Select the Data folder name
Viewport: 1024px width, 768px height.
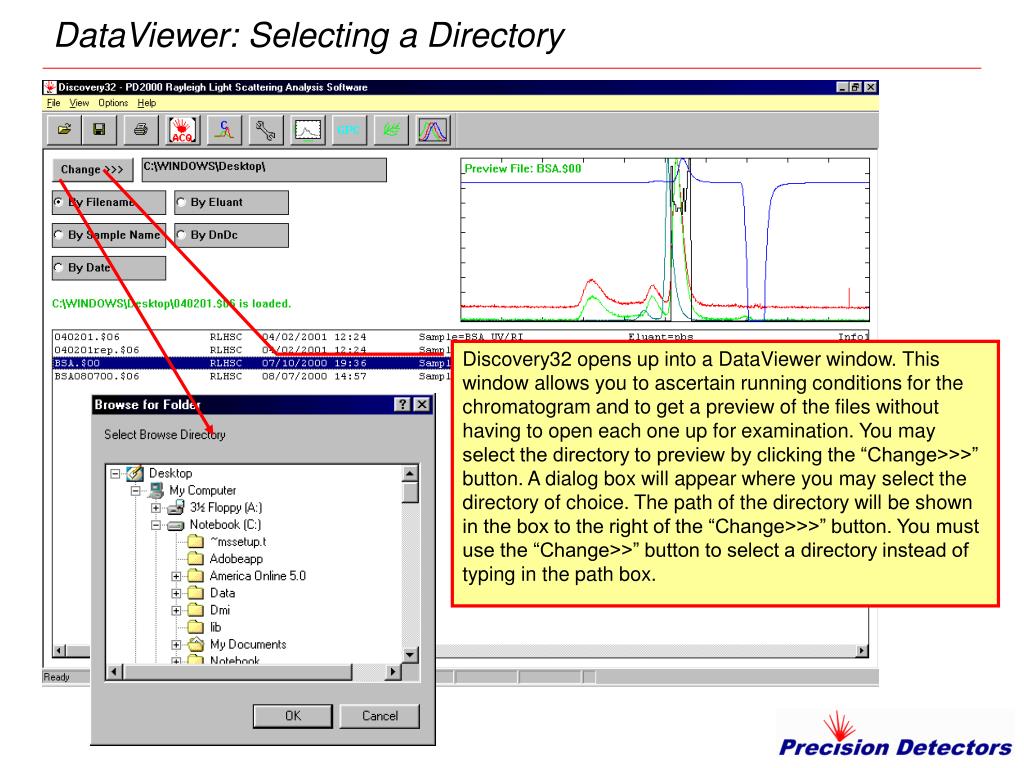[222, 593]
